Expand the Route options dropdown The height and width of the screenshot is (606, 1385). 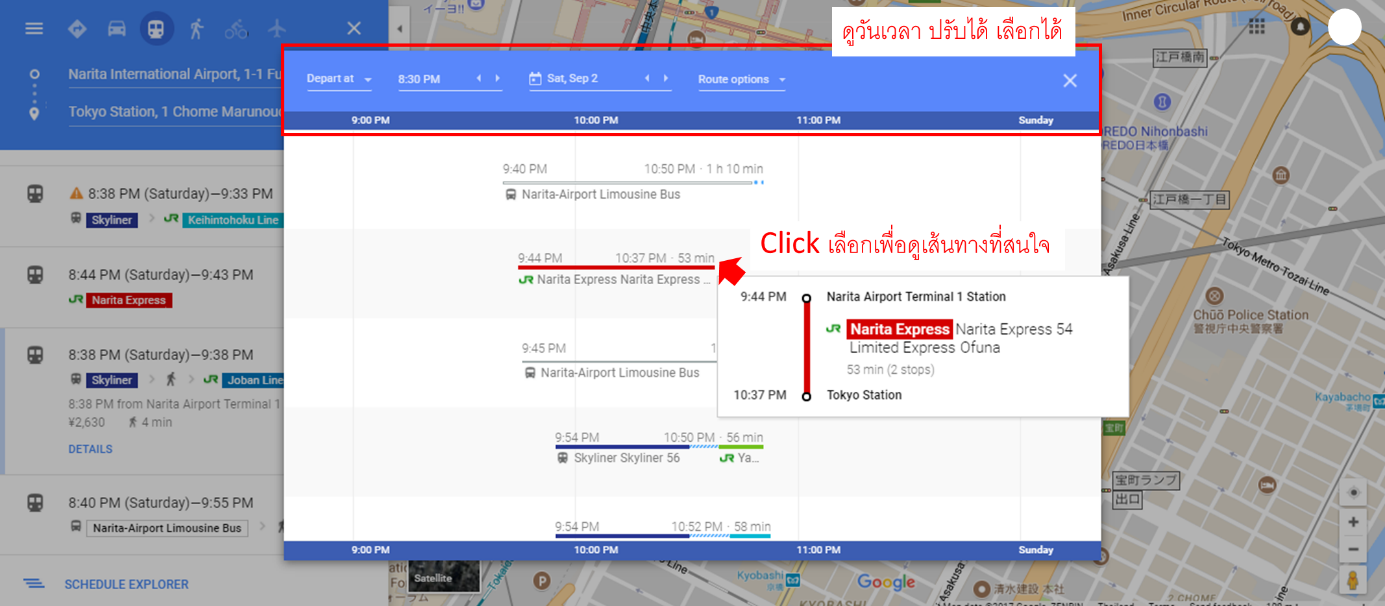click(742, 79)
